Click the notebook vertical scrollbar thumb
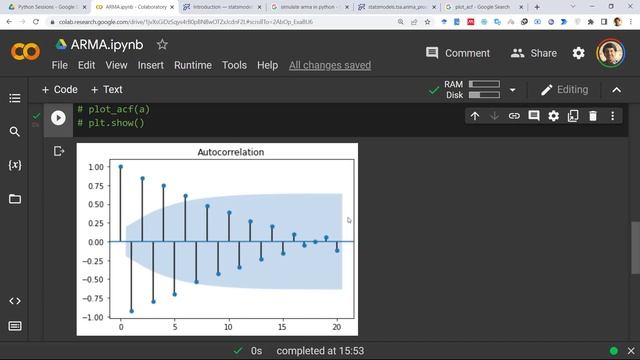This screenshot has height=360, width=640. (635, 248)
